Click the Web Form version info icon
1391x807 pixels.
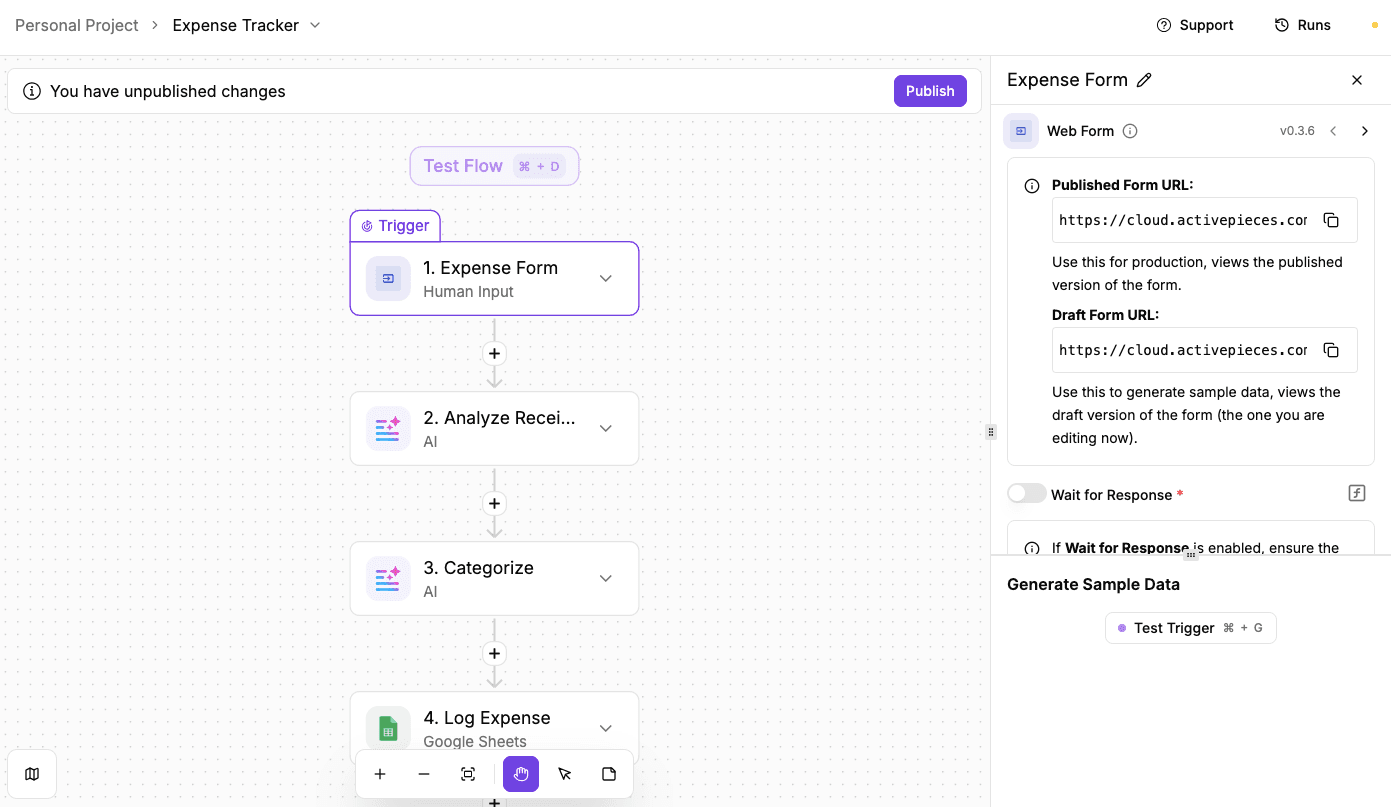click(1130, 130)
